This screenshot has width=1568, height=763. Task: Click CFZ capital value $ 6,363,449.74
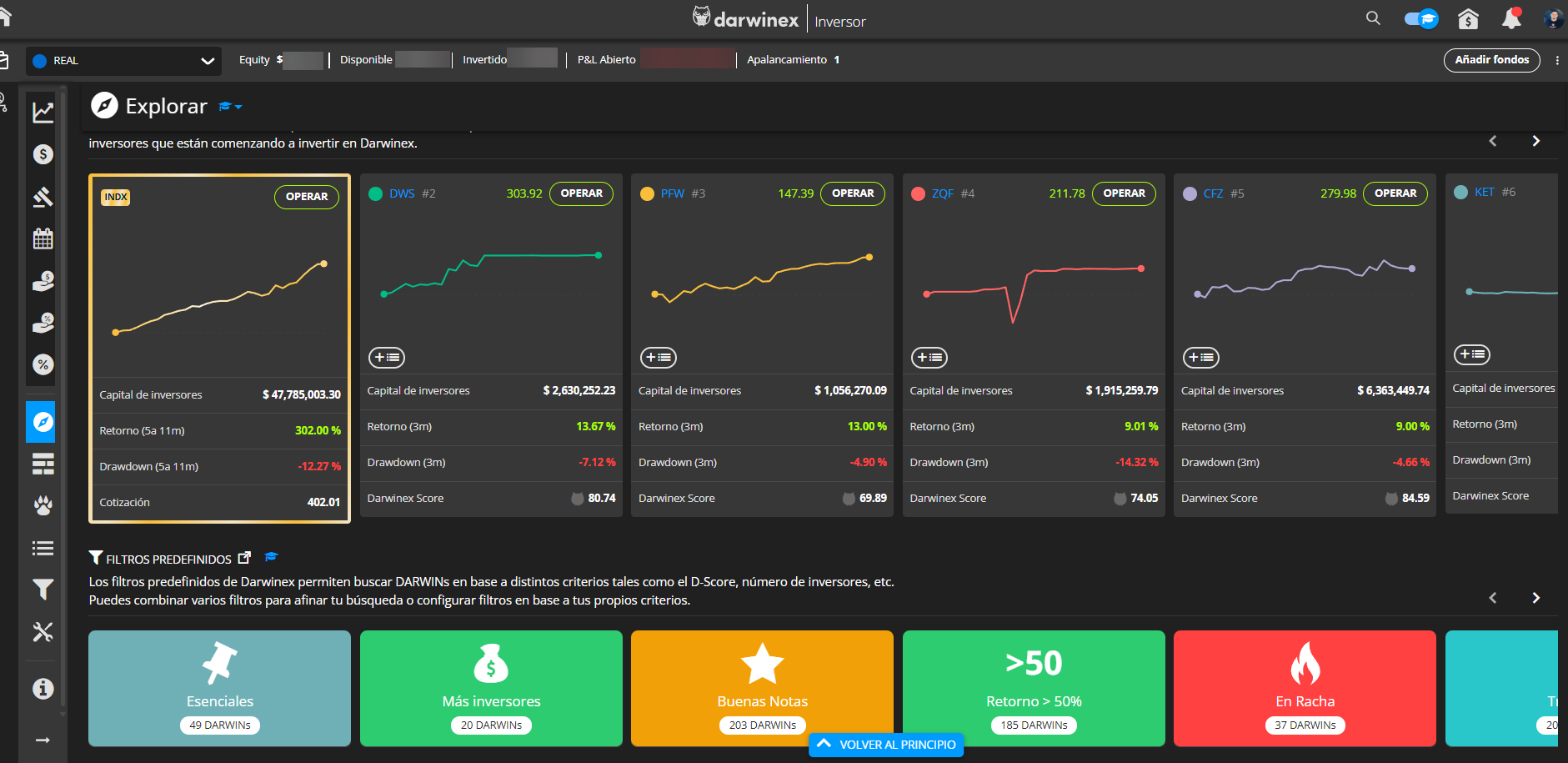(x=1393, y=390)
